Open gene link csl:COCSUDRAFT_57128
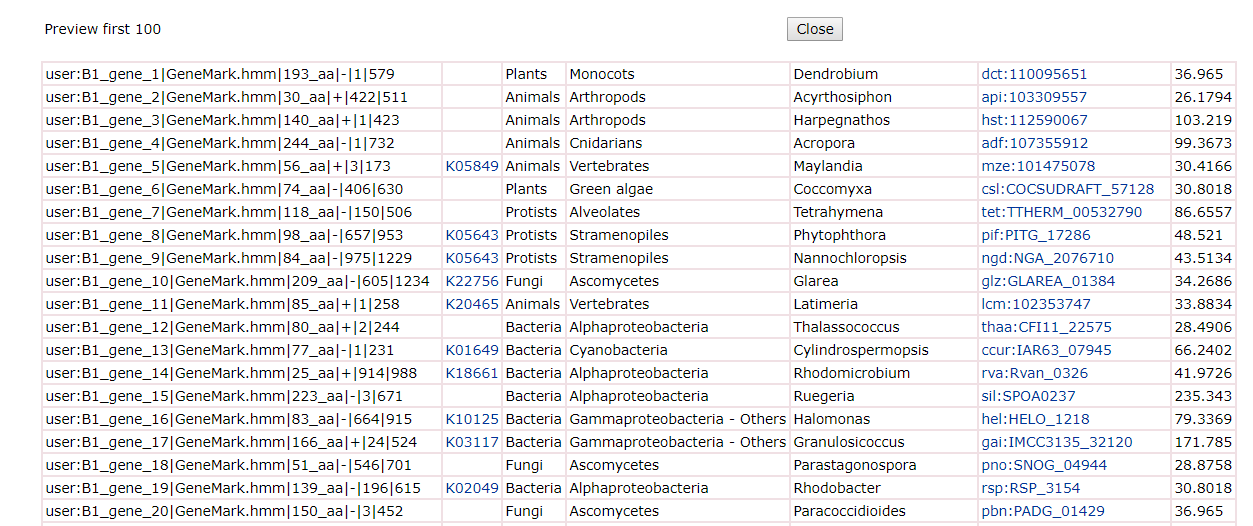 click(1068, 189)
